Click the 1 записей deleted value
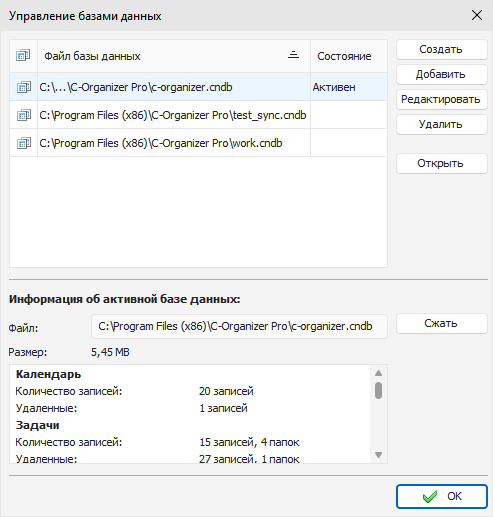The image size is (493, 517). click(223, 408)
